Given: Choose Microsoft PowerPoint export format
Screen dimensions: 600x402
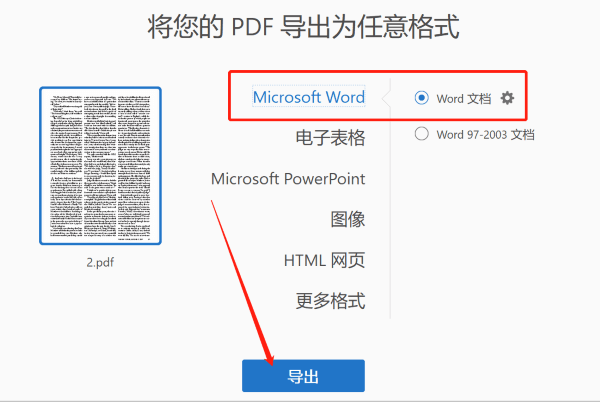Looking at the screenshot, I should point(288,179).
